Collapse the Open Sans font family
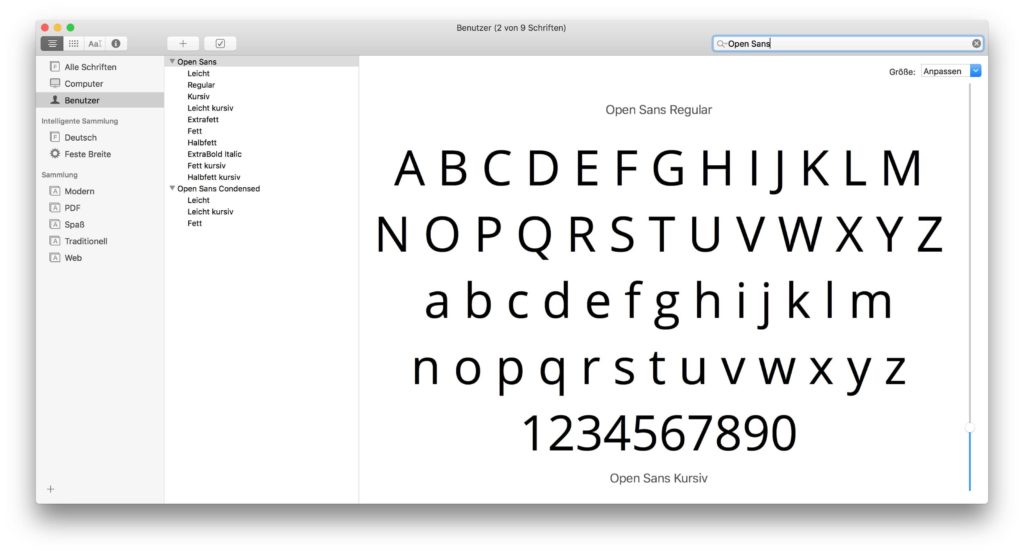Viewport: 1024px width, 555px height. [172, 62]
